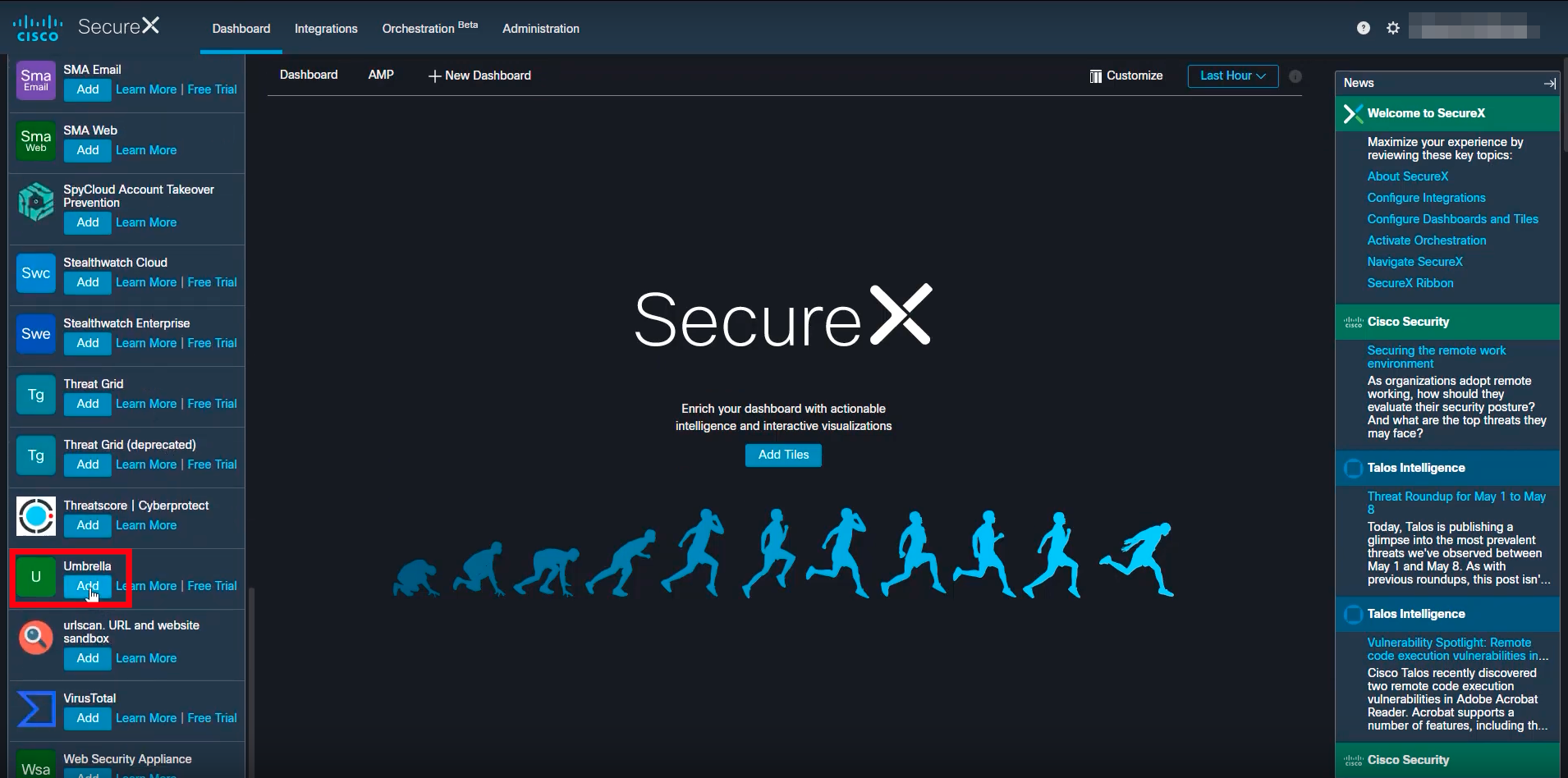
Task: Switch to the AMP dashboard tab
Action: pos(380,75)
